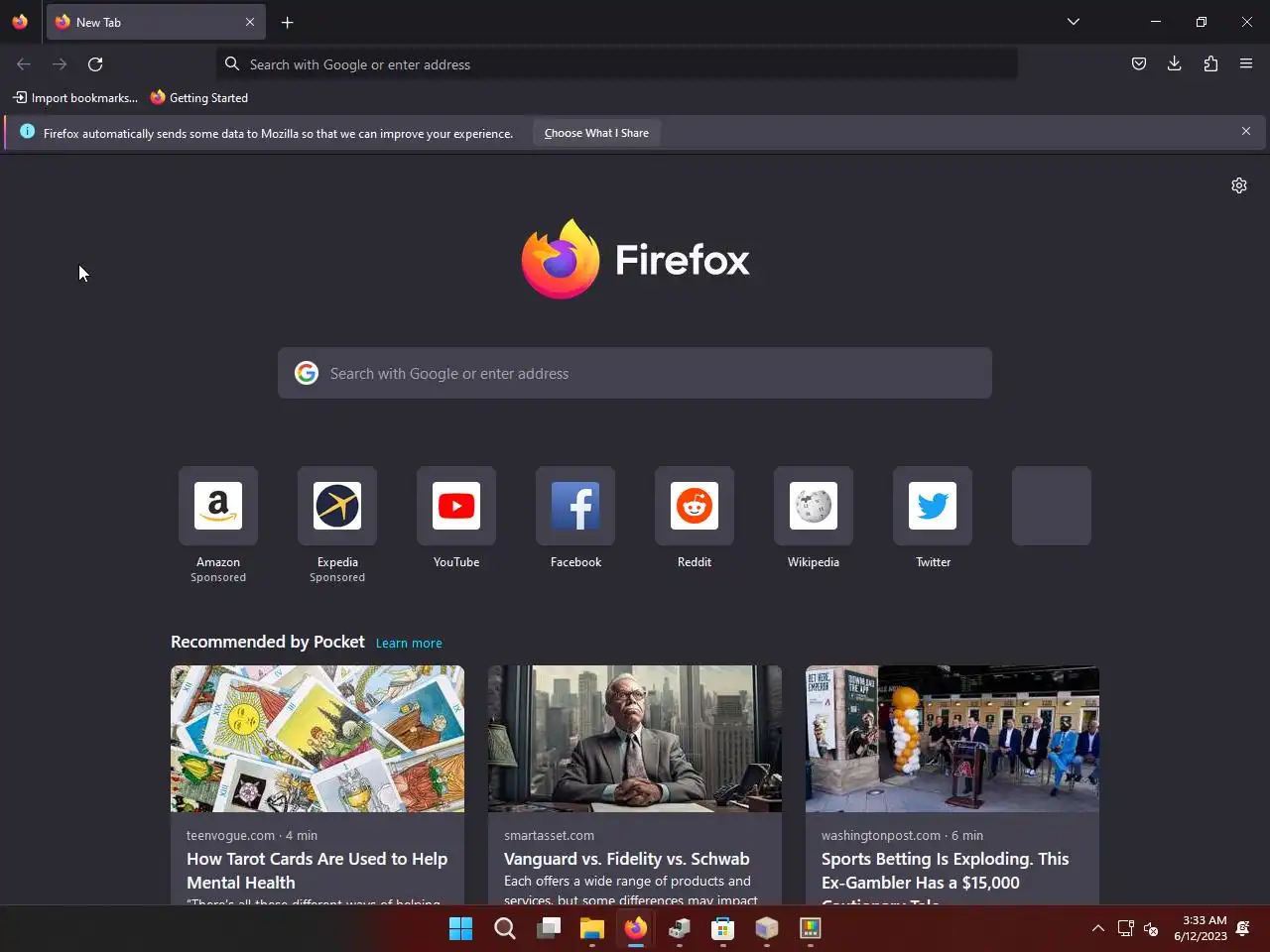
Task: Open taskbar Search magnifier
Action: 505,928
